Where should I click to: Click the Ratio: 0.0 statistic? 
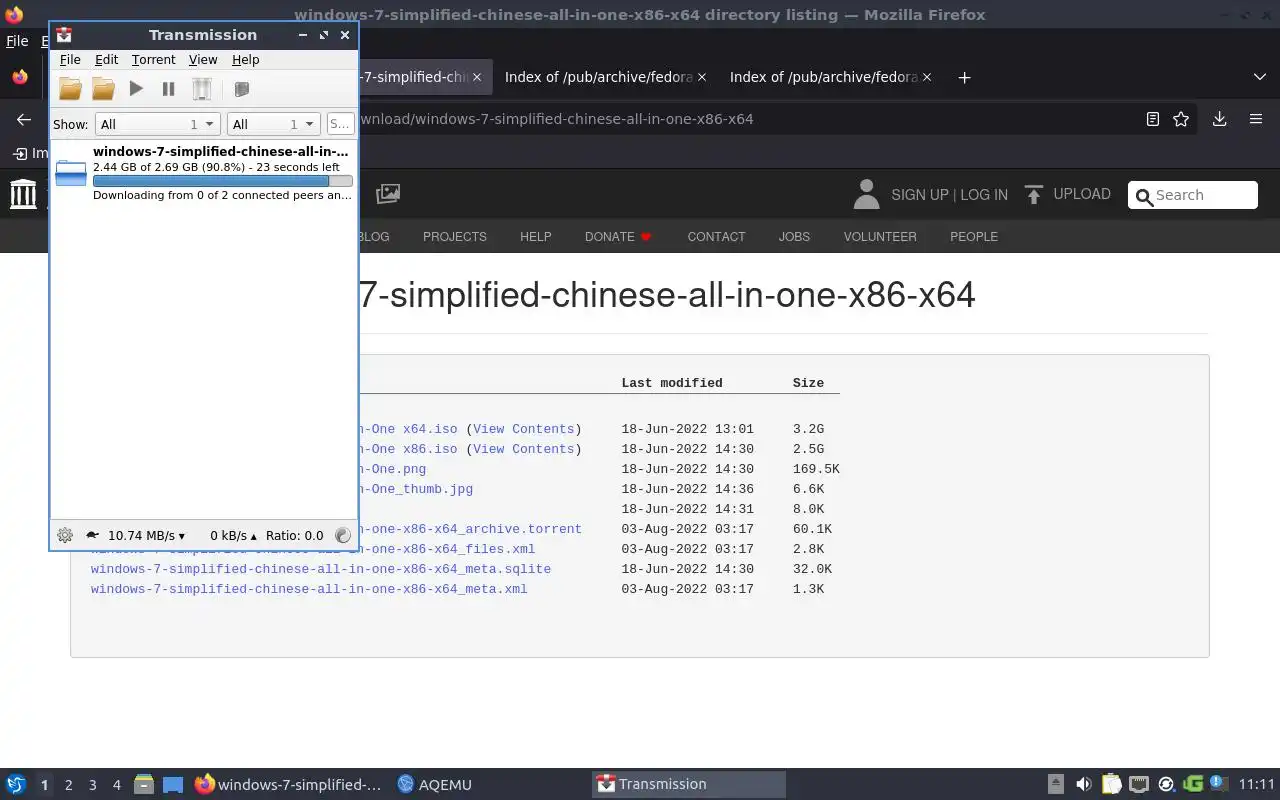(294, 535)
